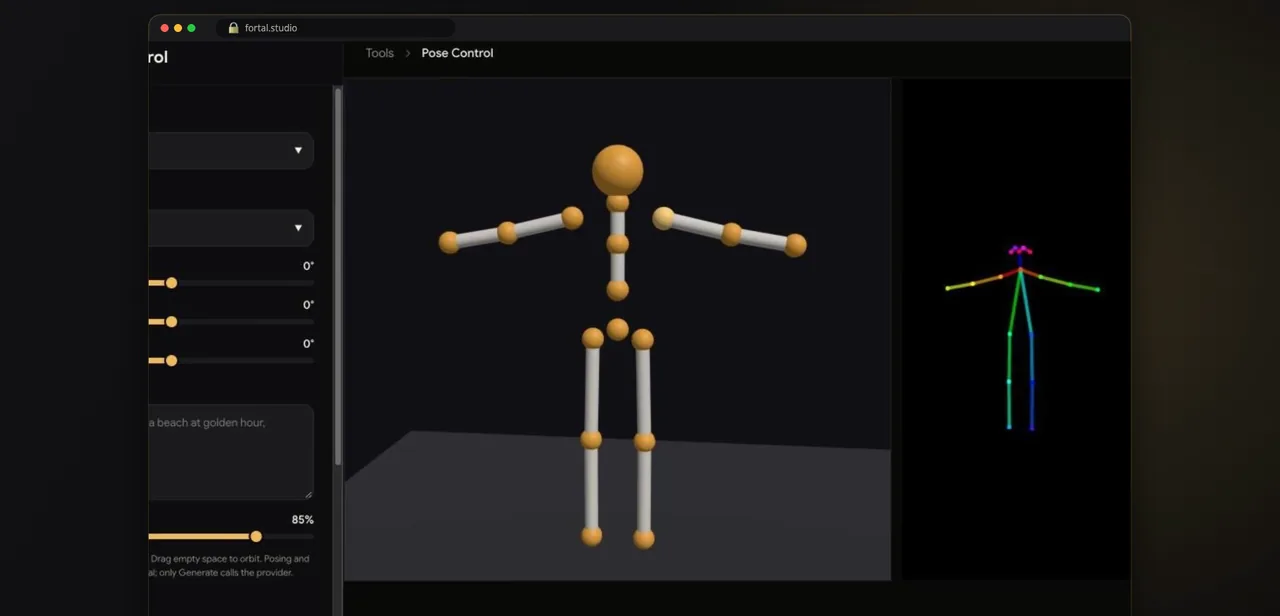
Task: Select the knee joint of the left-side leg
Action: pos(591,439)
